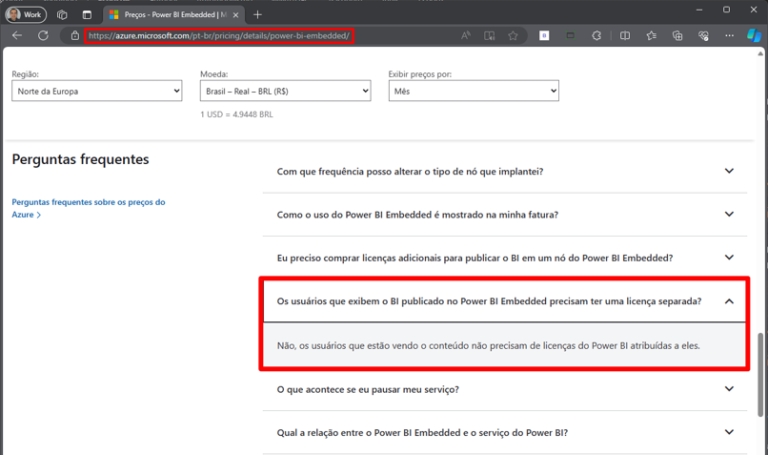Viewport: 768px width, 455px height.
Task: Add this page to favorites with star icon
Action: pyautogui.click(x=513, y=35)
